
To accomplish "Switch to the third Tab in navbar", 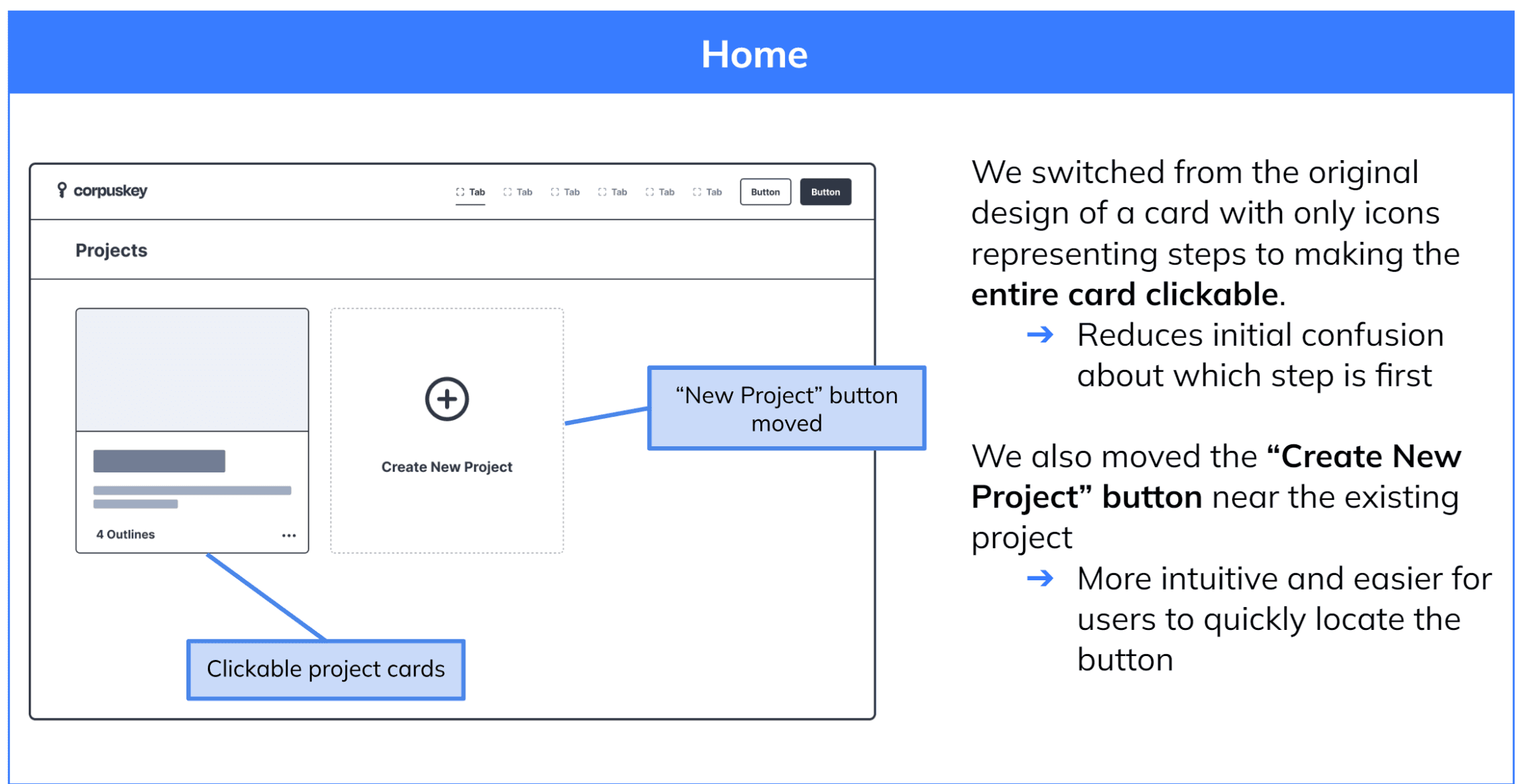I will tap(566, 192).
